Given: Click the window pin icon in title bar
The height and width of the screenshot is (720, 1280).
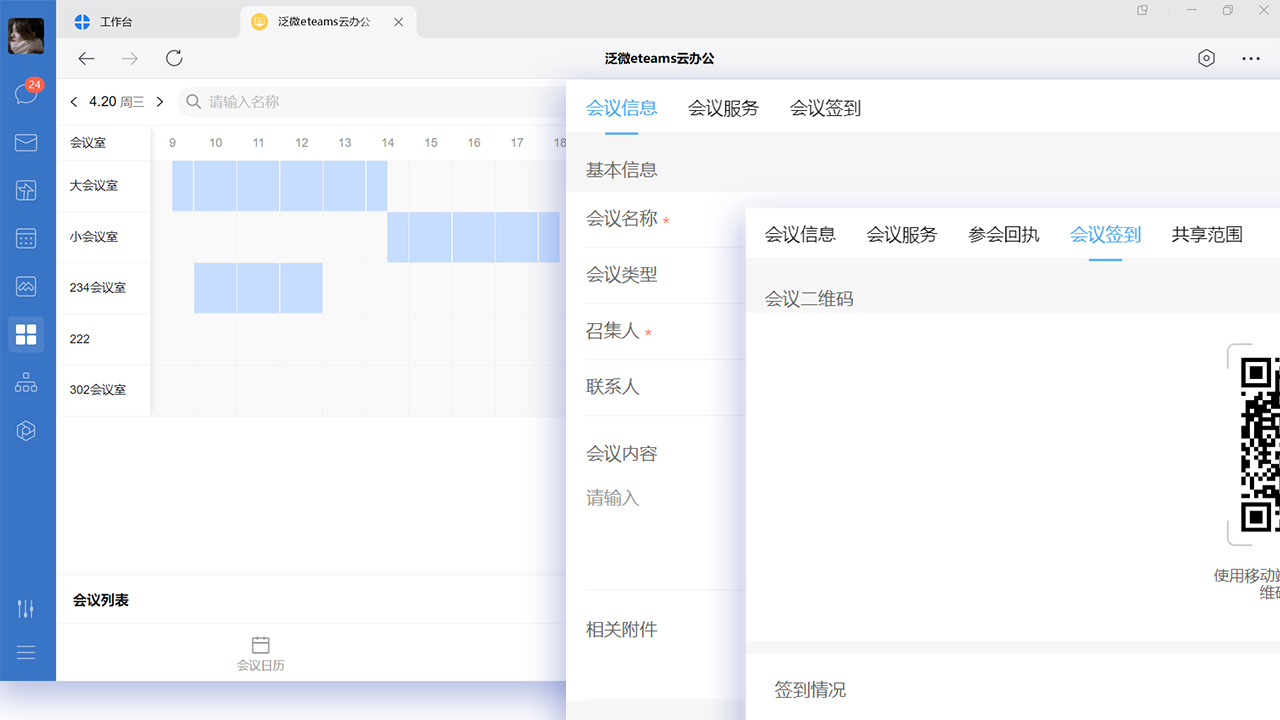Looking at the screenshot, I should (1143, 10).
